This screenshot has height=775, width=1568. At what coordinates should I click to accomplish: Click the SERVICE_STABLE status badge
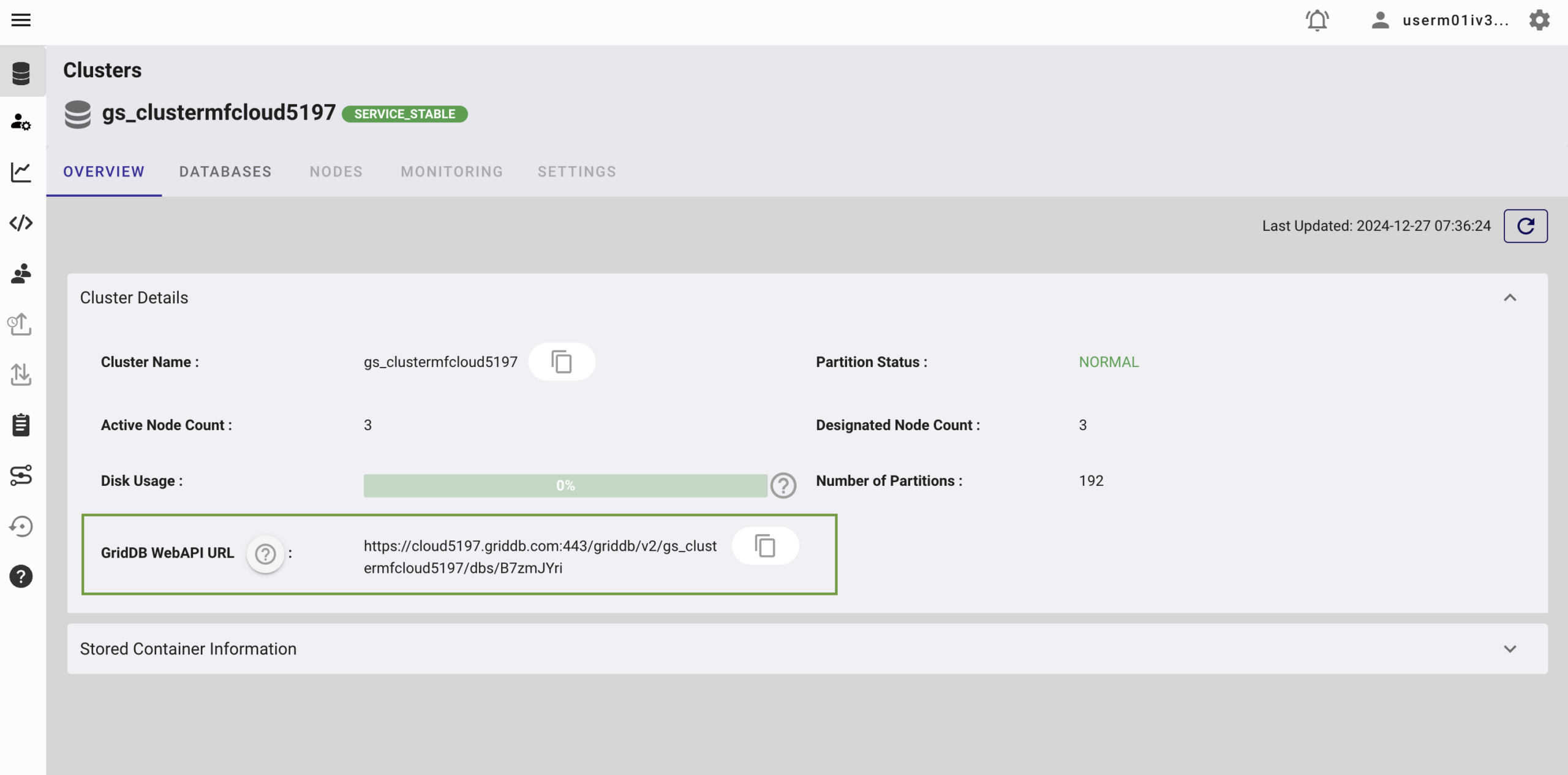pos(405,114)
